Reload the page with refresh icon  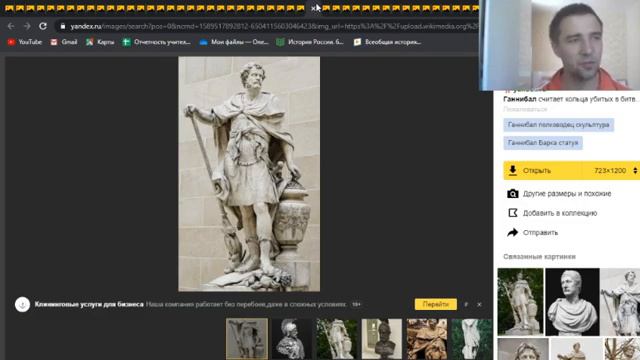pos(43,26)
